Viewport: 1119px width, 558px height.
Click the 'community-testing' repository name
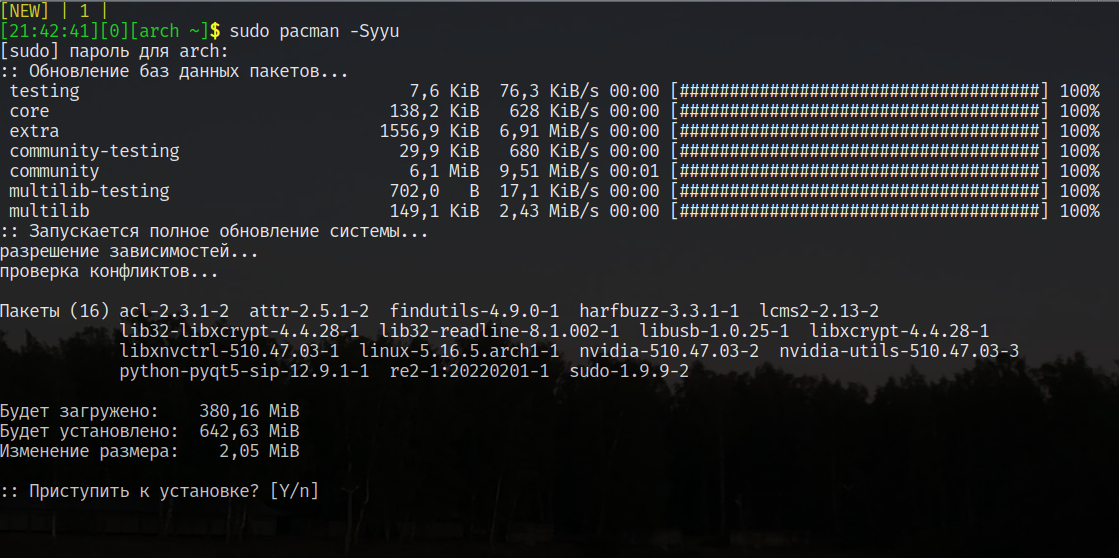coord(94,151)
